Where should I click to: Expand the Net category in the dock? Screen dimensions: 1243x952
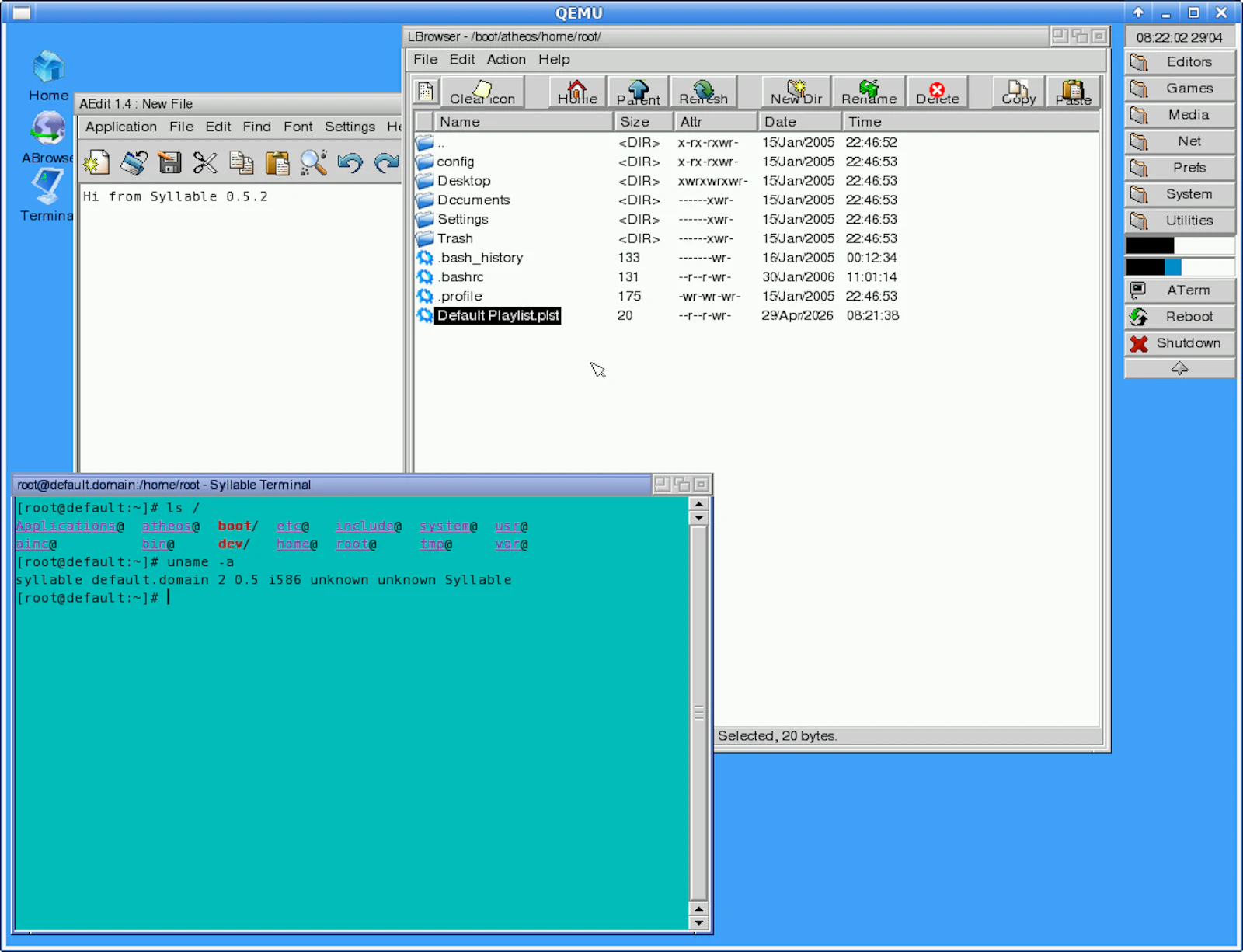[1179, 141]
